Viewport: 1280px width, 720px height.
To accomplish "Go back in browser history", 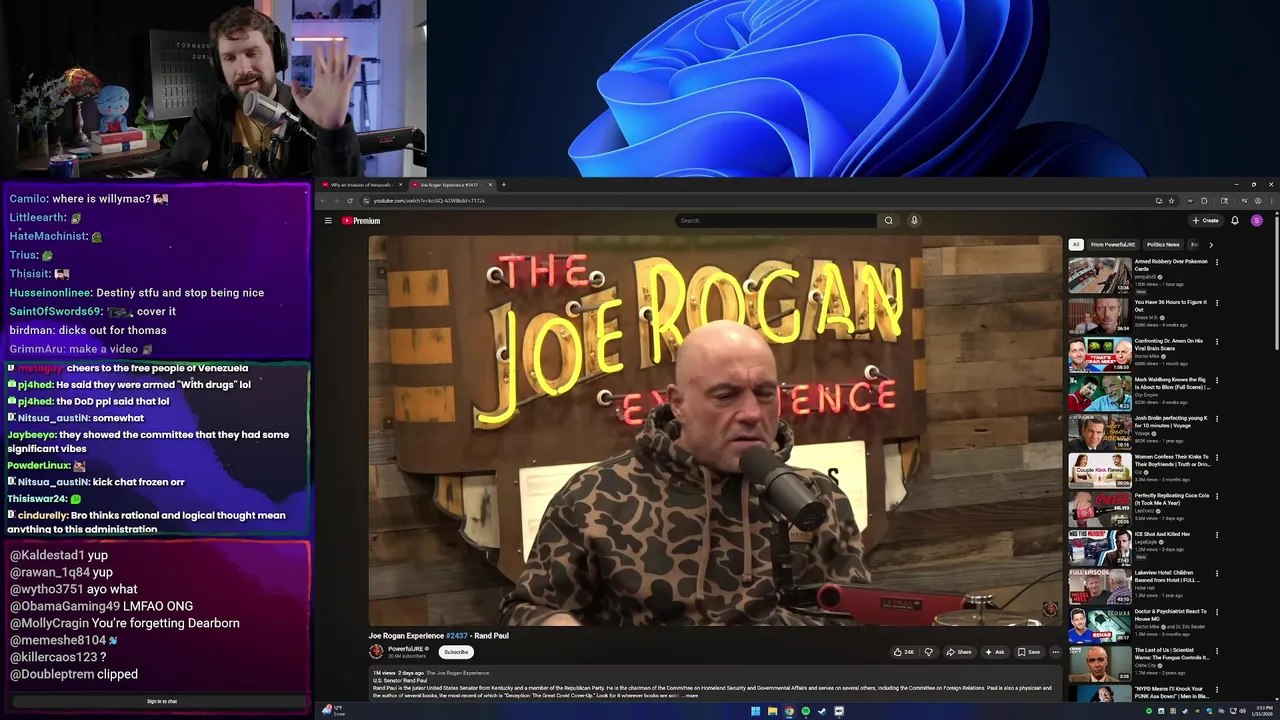I will coord(323,200).
